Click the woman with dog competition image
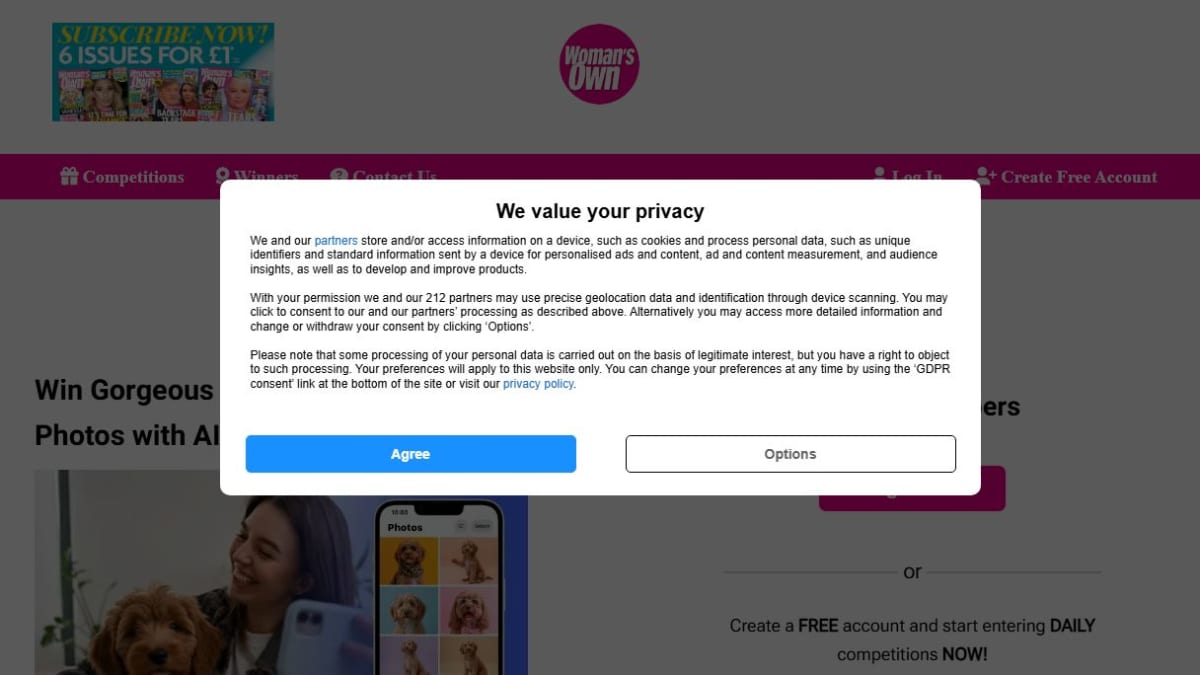This screenshot has width=1200, height=675. click(281, 573)
